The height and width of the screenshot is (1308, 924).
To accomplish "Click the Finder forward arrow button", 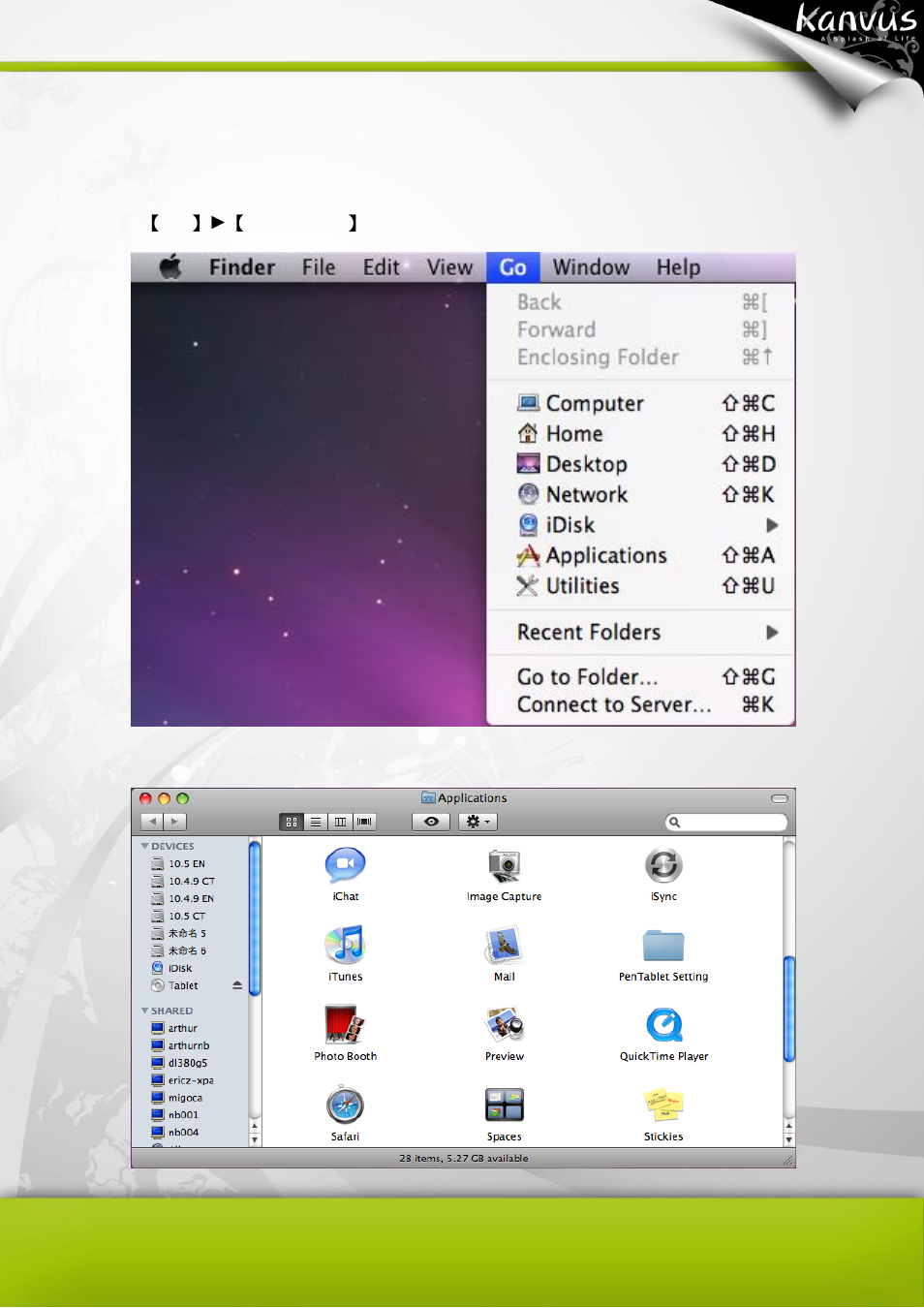I will (174, 822).
